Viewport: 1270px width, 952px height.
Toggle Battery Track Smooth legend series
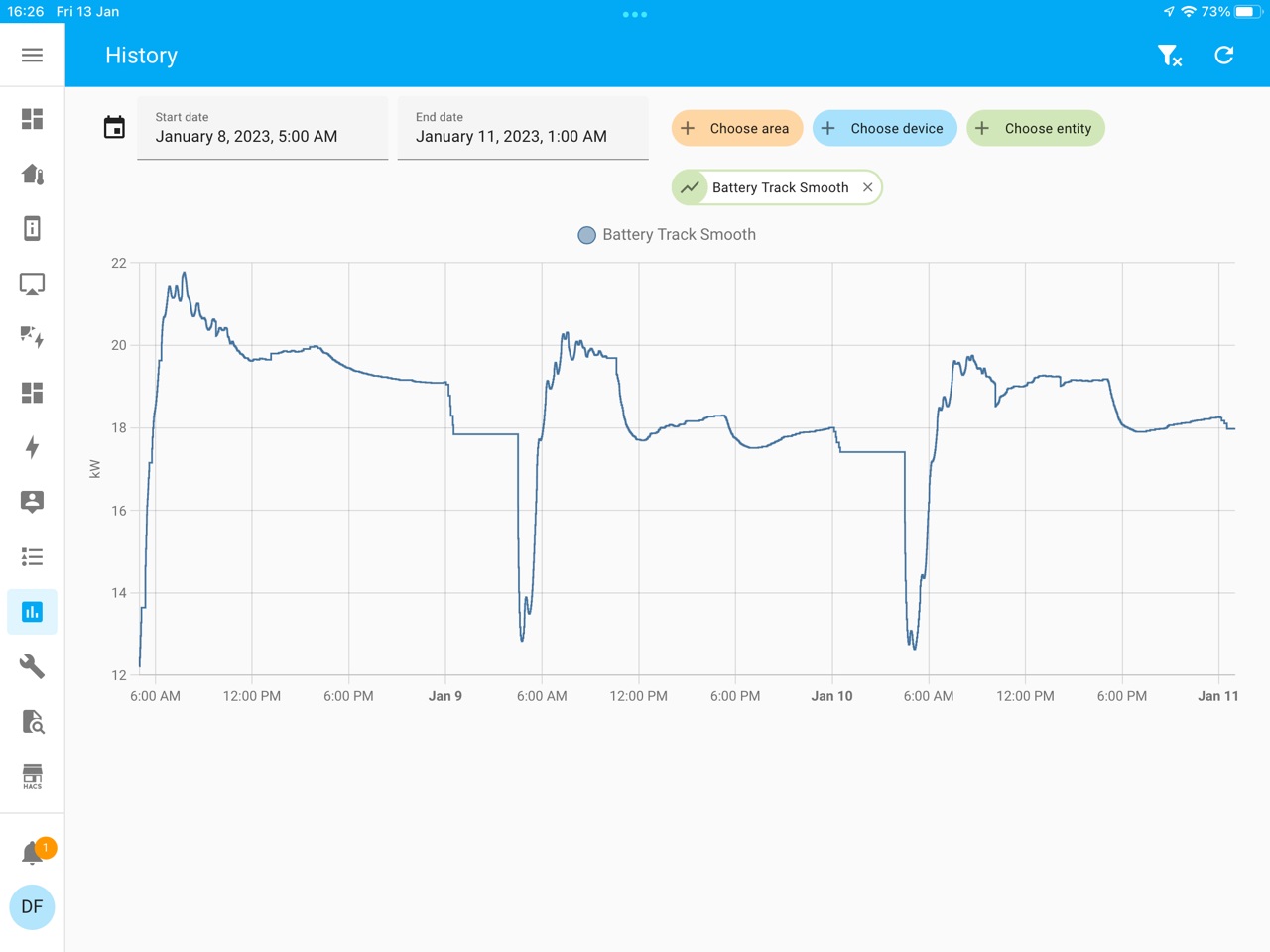point(667,235)
